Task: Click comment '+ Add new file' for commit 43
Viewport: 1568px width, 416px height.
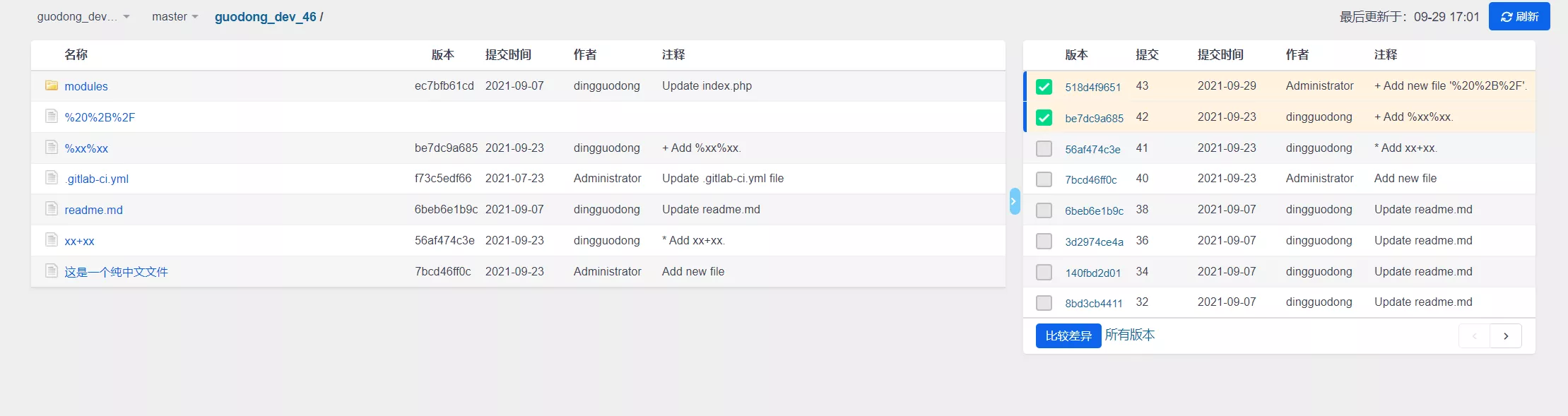Action: click(x=1451, y=85)
